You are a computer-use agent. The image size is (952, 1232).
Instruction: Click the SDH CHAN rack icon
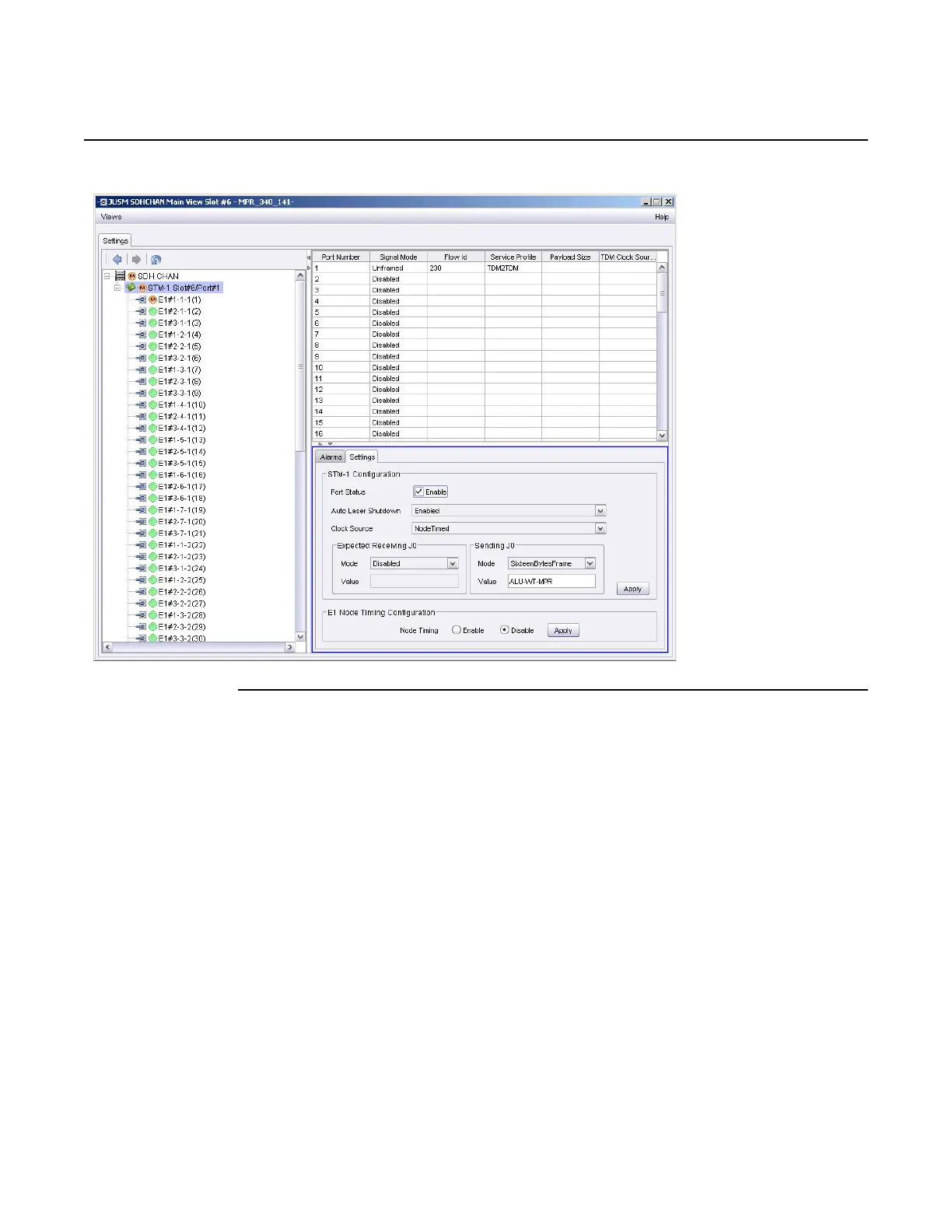(120, 276)
